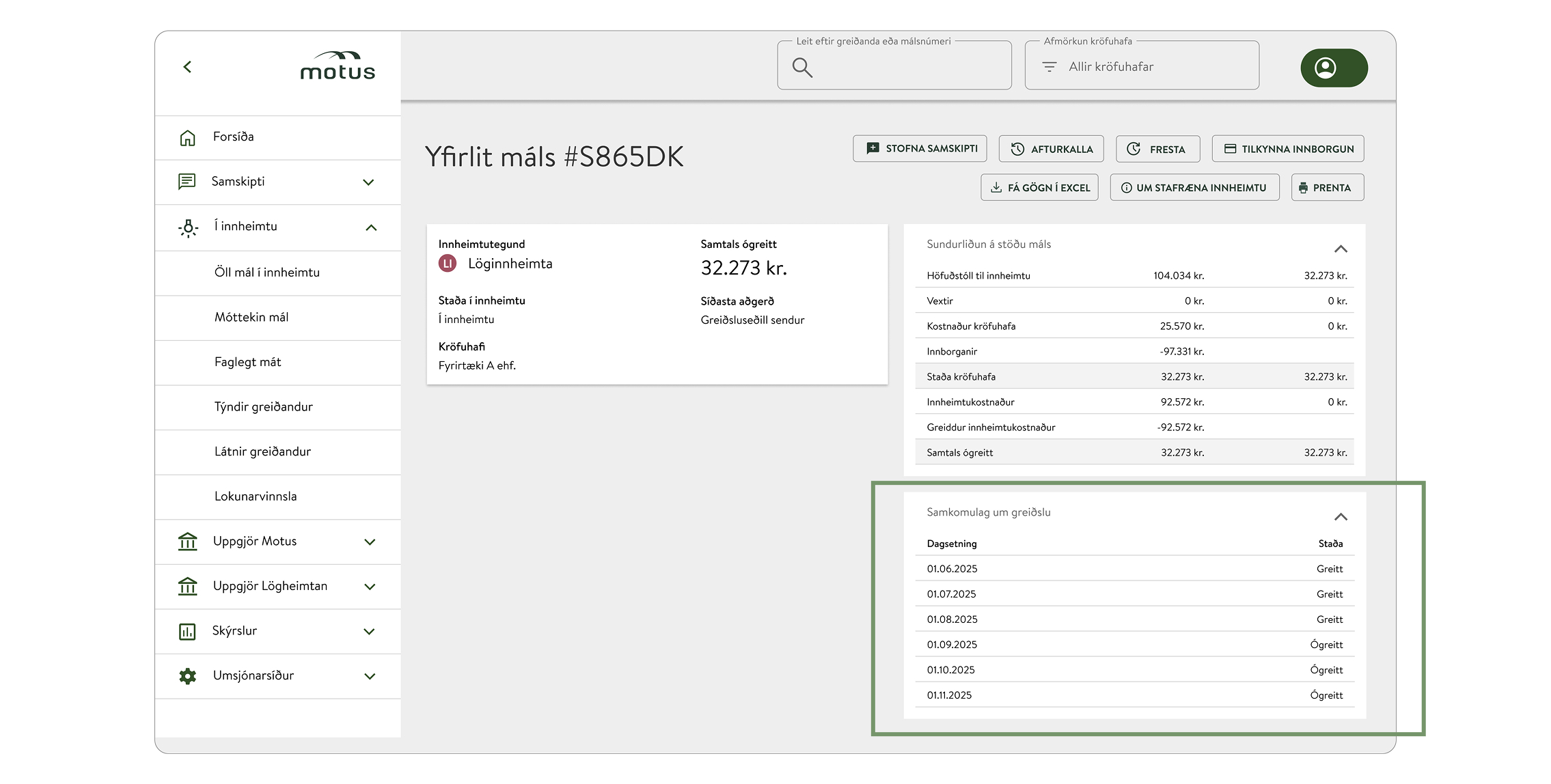1551x784 pixels.
Task: Open the Umsjónarsíður gear icon
Action: (x=187, y=675)
